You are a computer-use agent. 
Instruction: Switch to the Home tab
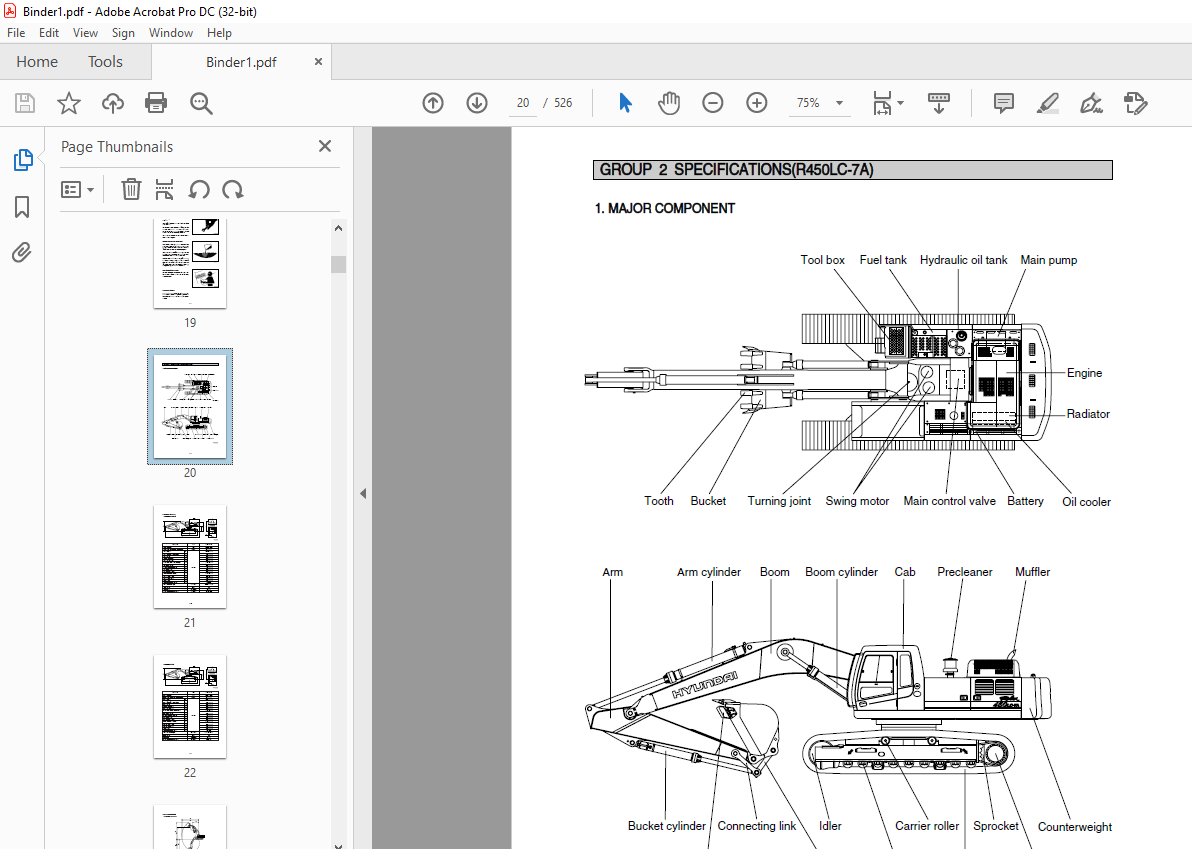coord(36,62)
